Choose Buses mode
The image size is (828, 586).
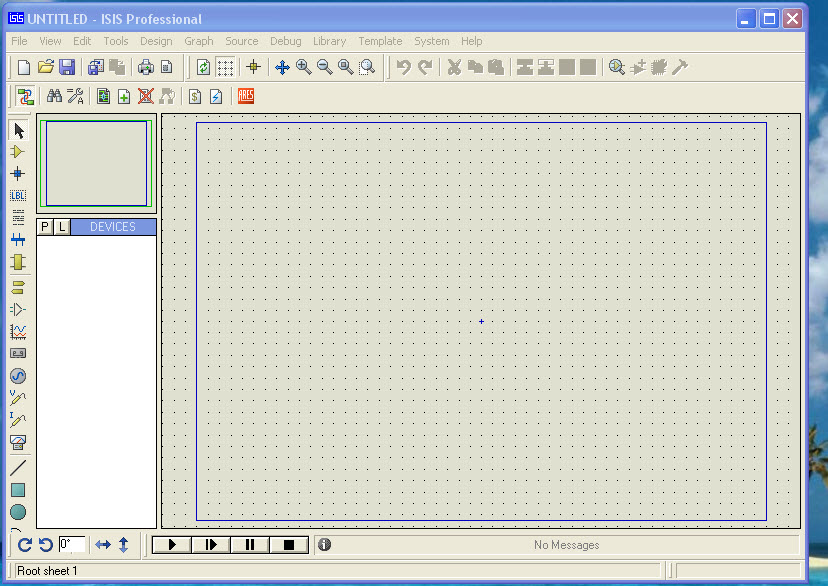point(18,240)
